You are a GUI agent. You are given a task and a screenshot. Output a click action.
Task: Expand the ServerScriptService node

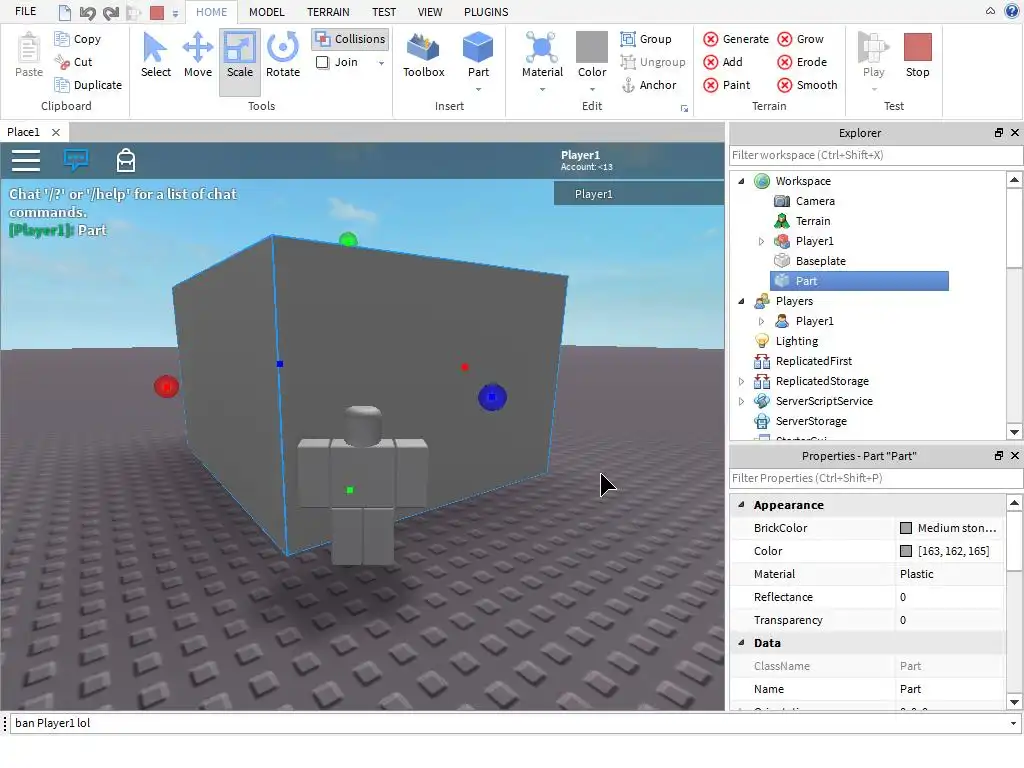[x=741, y=401]
